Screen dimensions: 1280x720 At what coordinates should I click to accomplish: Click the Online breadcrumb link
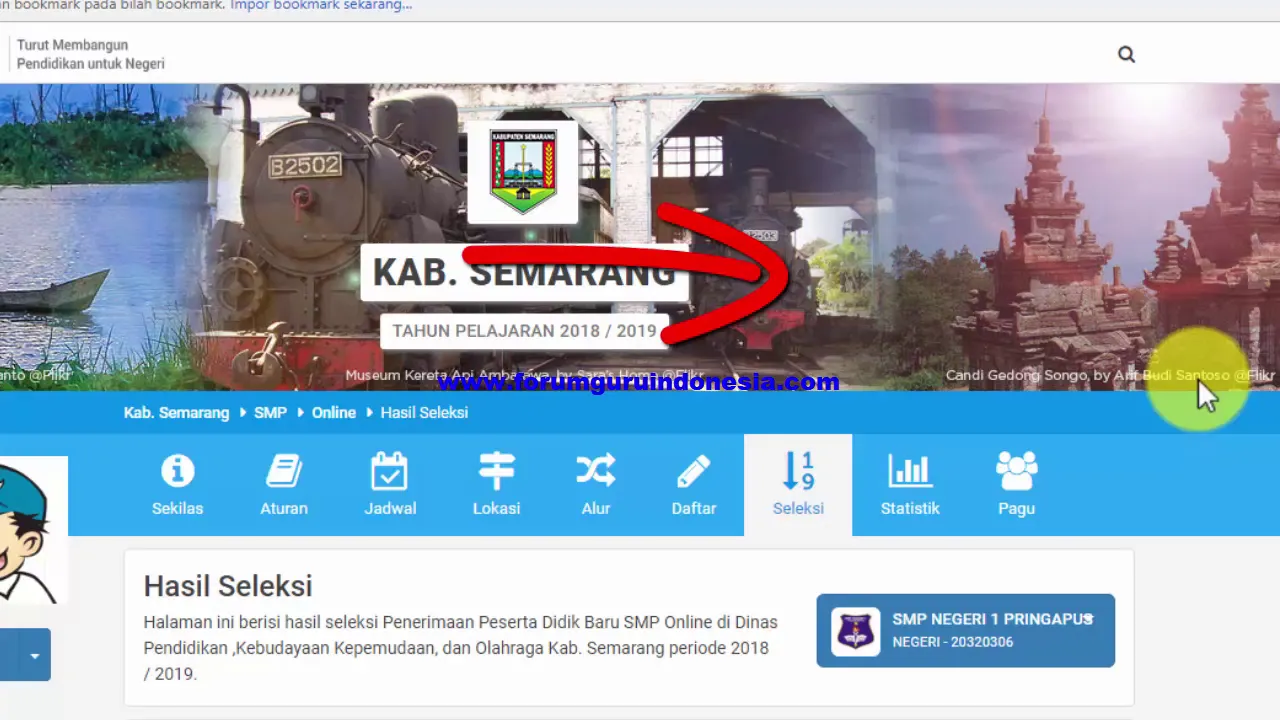[334, 413]
